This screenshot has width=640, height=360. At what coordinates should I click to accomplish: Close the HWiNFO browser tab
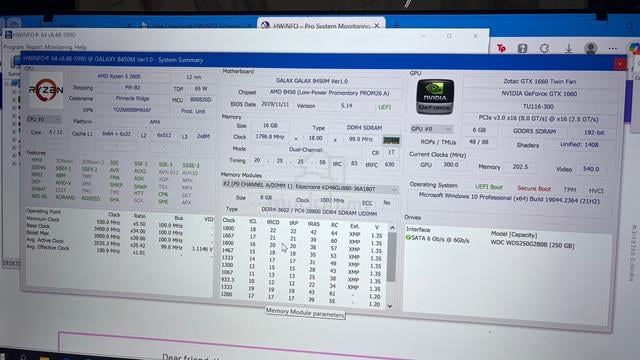pyautogui.click(x=377, y=26)
